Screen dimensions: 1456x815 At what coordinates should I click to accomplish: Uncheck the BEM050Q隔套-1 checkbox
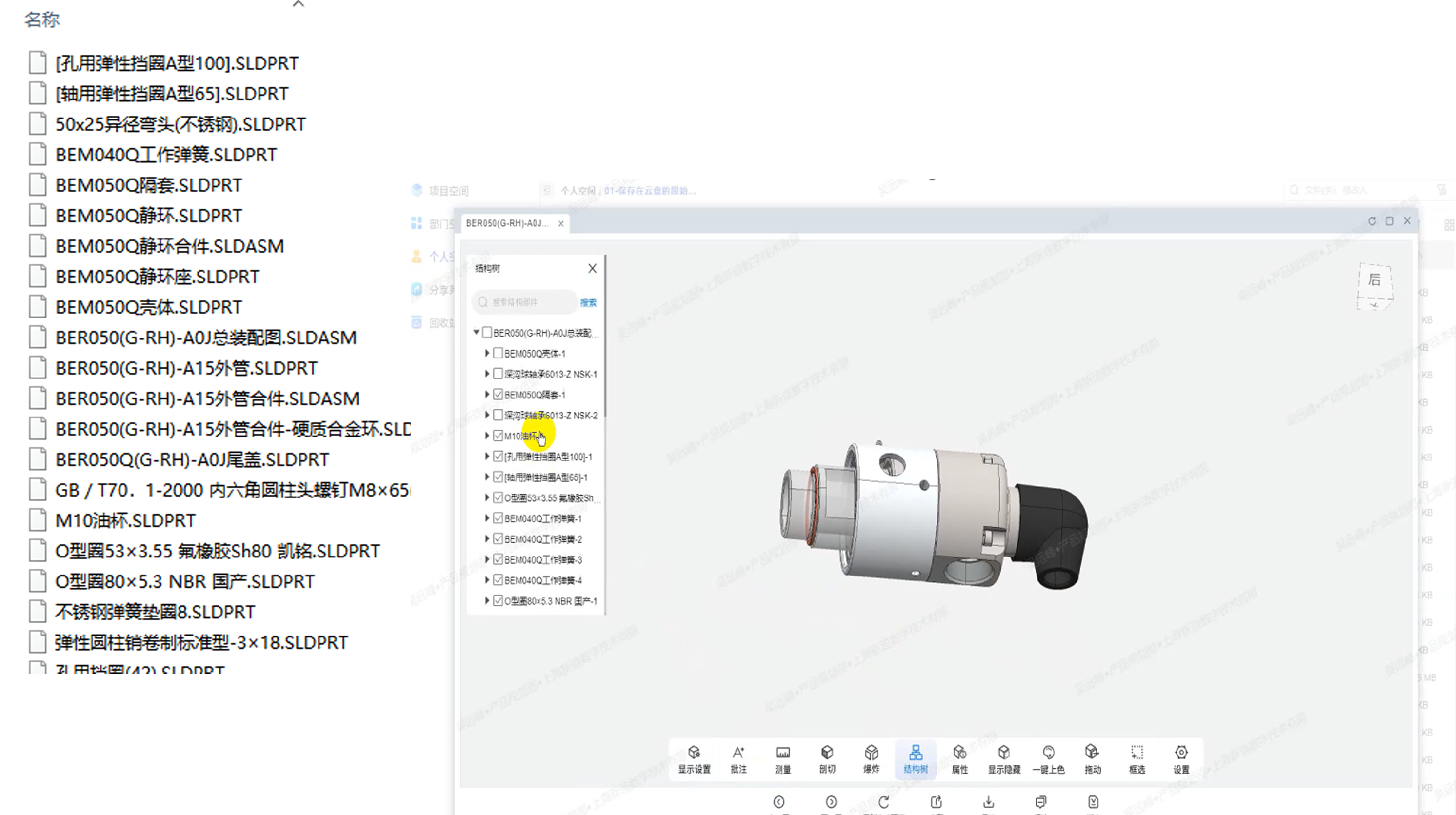point(498,395)
